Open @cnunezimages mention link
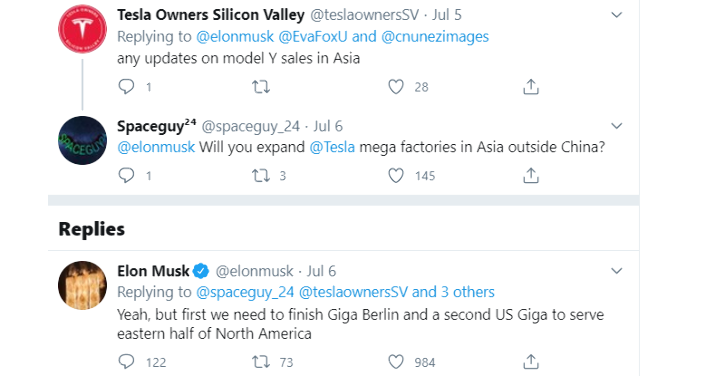The height and width of the screenshot is (376, 725). pyautogui.click(x=435, y=37)
